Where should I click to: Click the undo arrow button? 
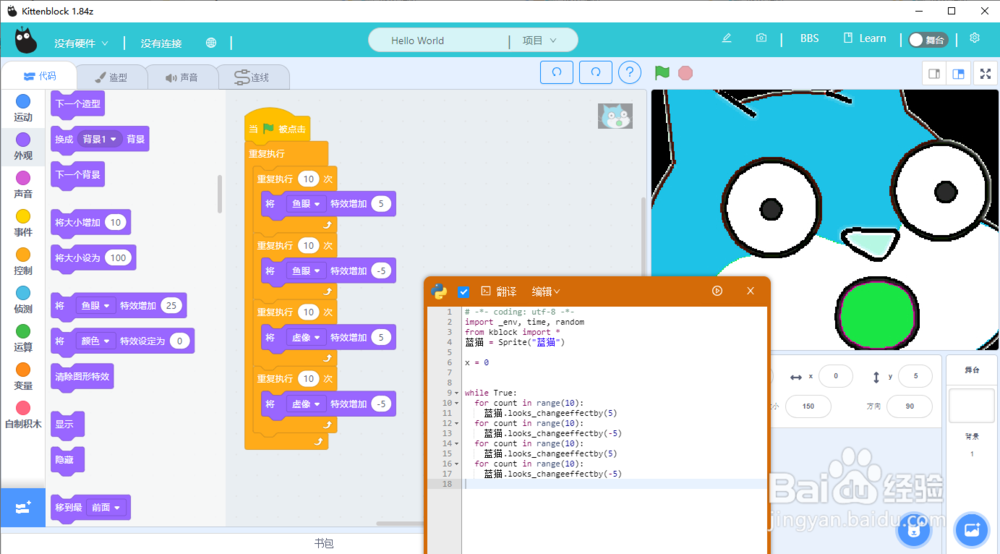pyautogui.click(x=557, y=73)
